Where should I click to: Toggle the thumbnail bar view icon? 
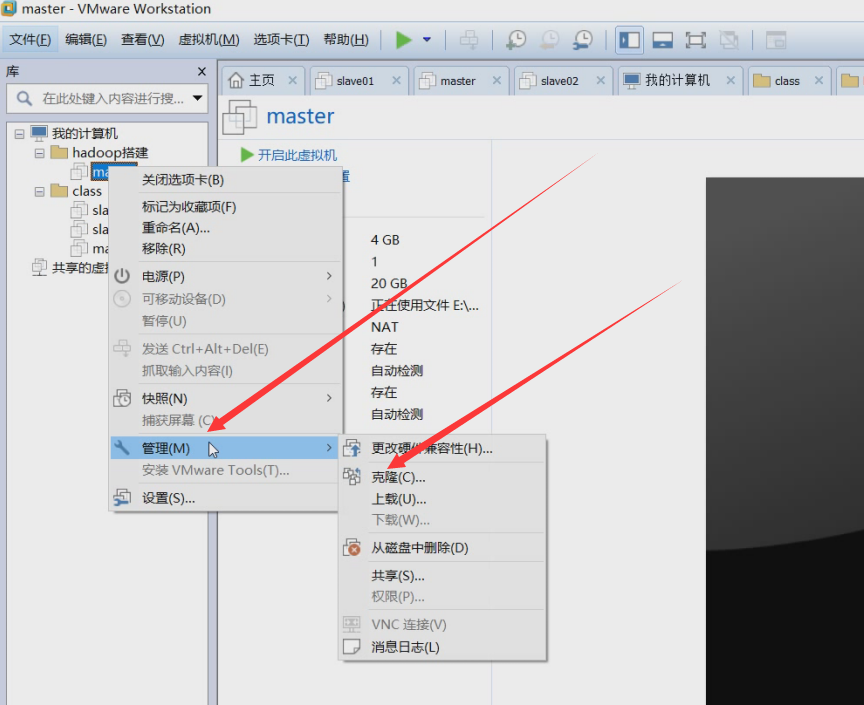click(x=662, y=40)
